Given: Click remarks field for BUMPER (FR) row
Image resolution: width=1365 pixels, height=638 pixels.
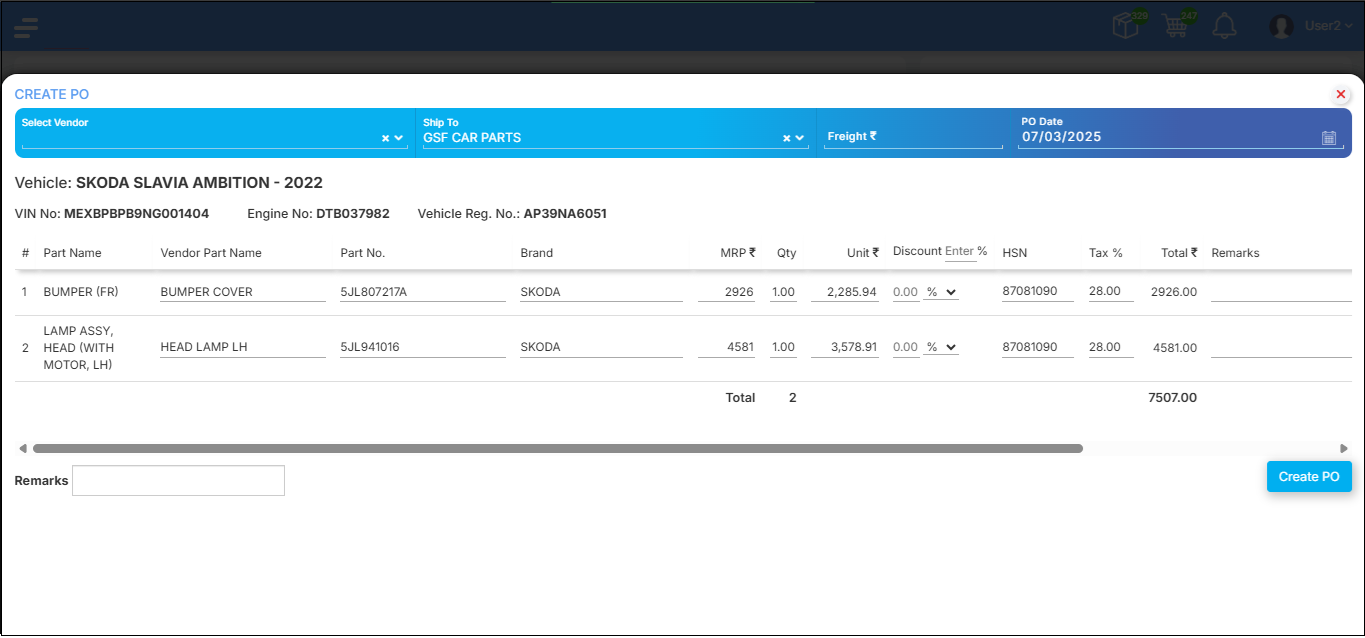Looking at the screenshot, I should pos(1281,292).
